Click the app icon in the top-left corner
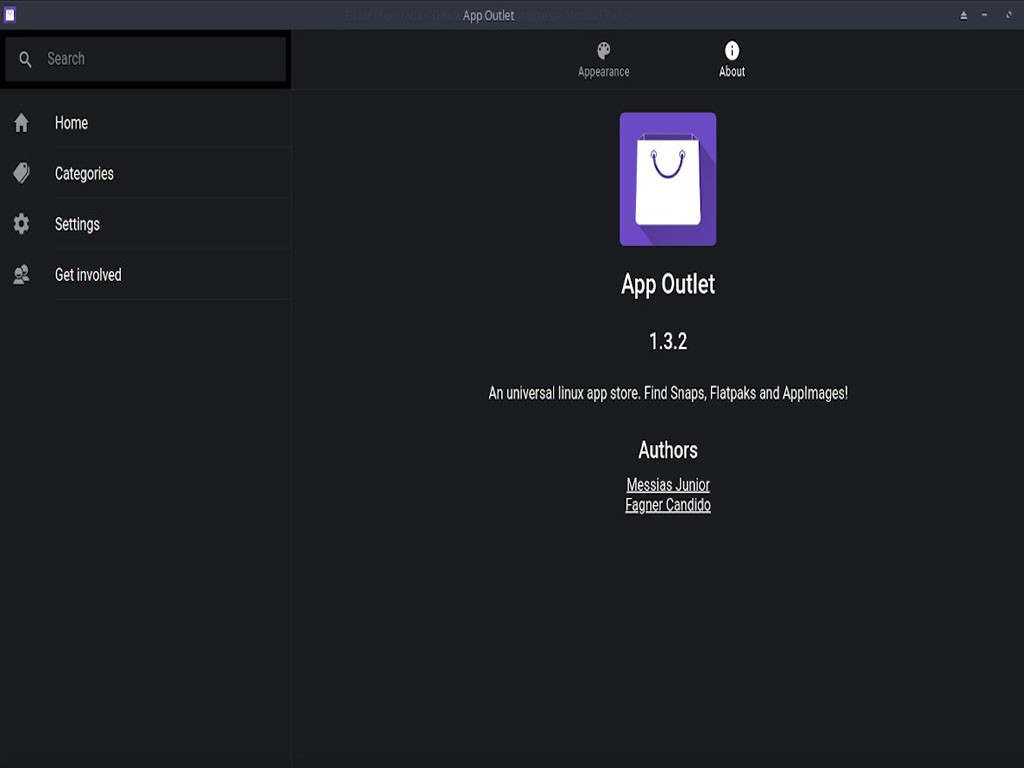 click(12, 14)
